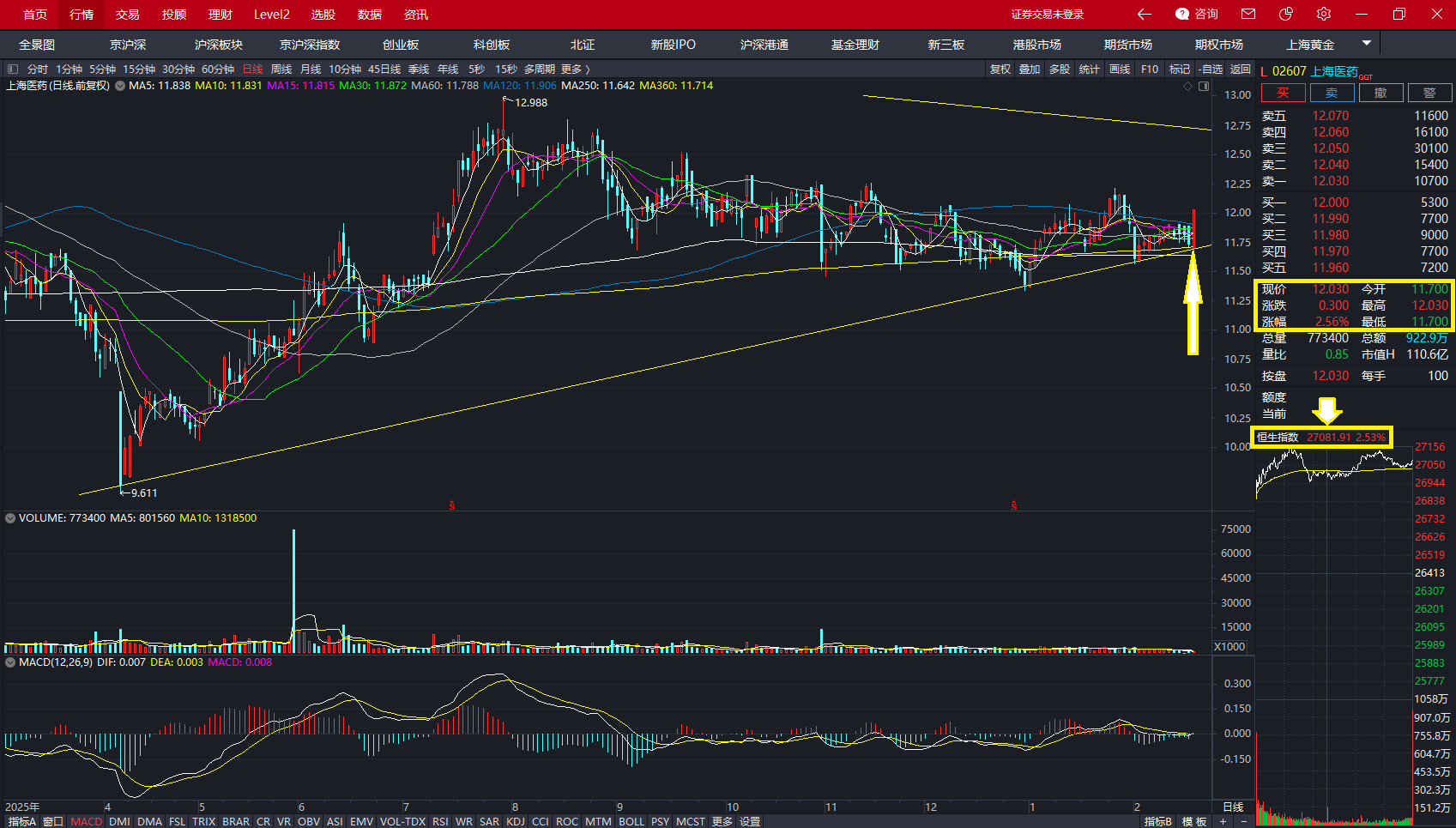Click the red 买 buy button
1456x828 pixels.
coord(1283,93)
